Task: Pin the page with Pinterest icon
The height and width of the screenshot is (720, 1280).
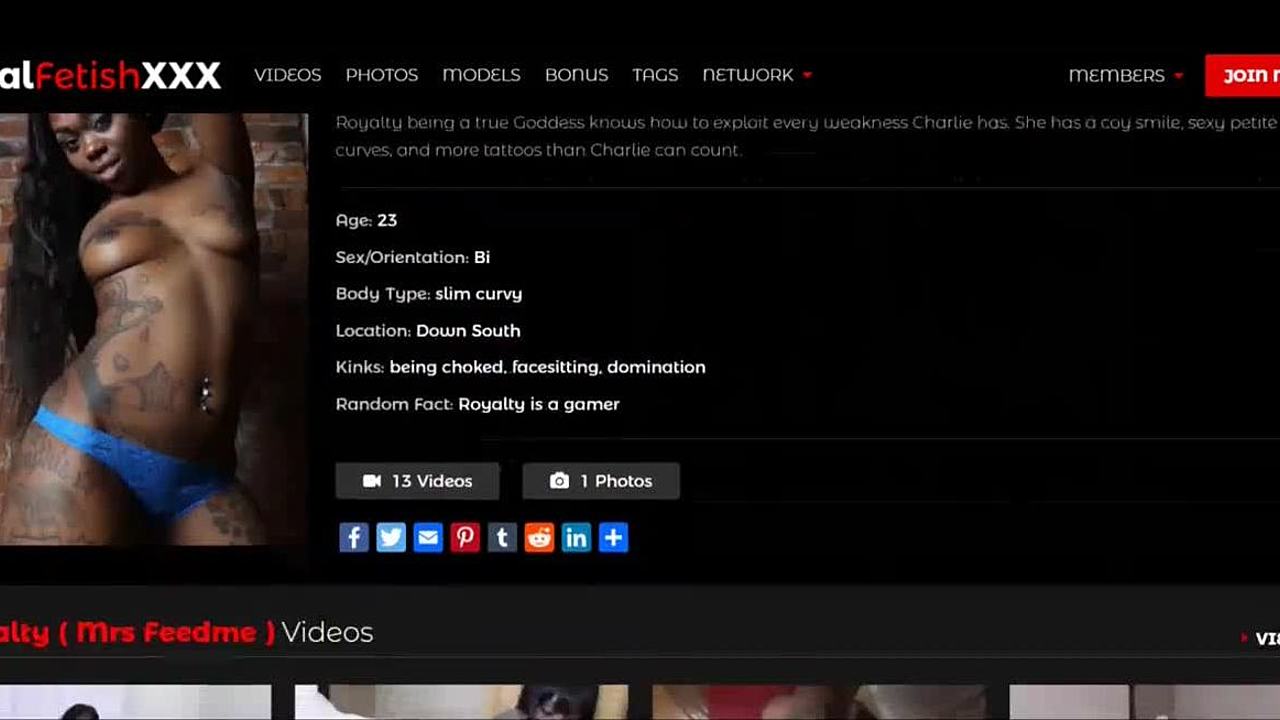Action: [465, 538]
